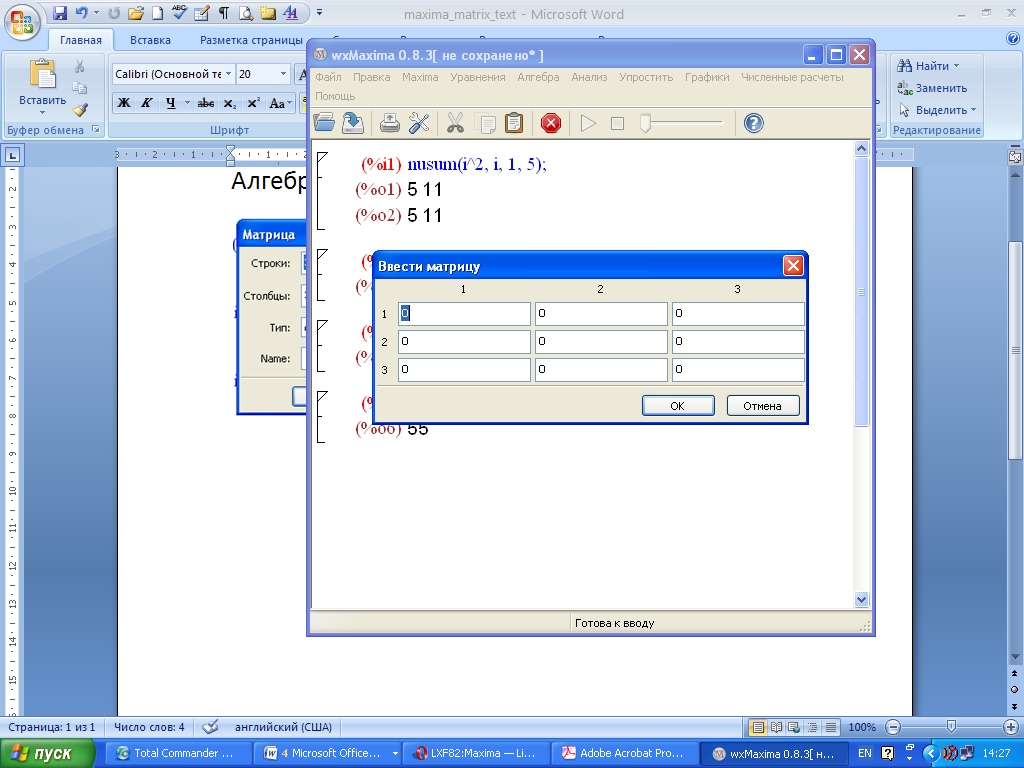
Task: Click the wxMaxima cut scissors icon
Action: coord(455,122)
